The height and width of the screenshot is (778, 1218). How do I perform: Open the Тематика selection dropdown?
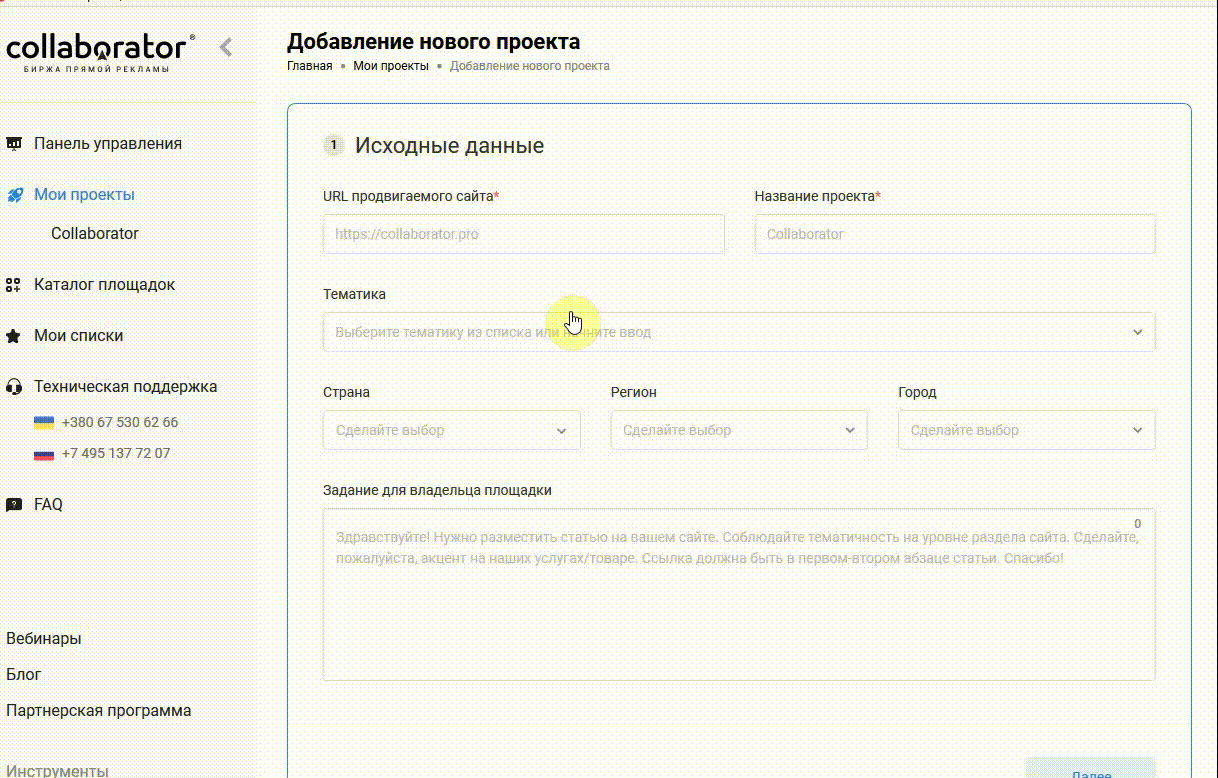738,331
